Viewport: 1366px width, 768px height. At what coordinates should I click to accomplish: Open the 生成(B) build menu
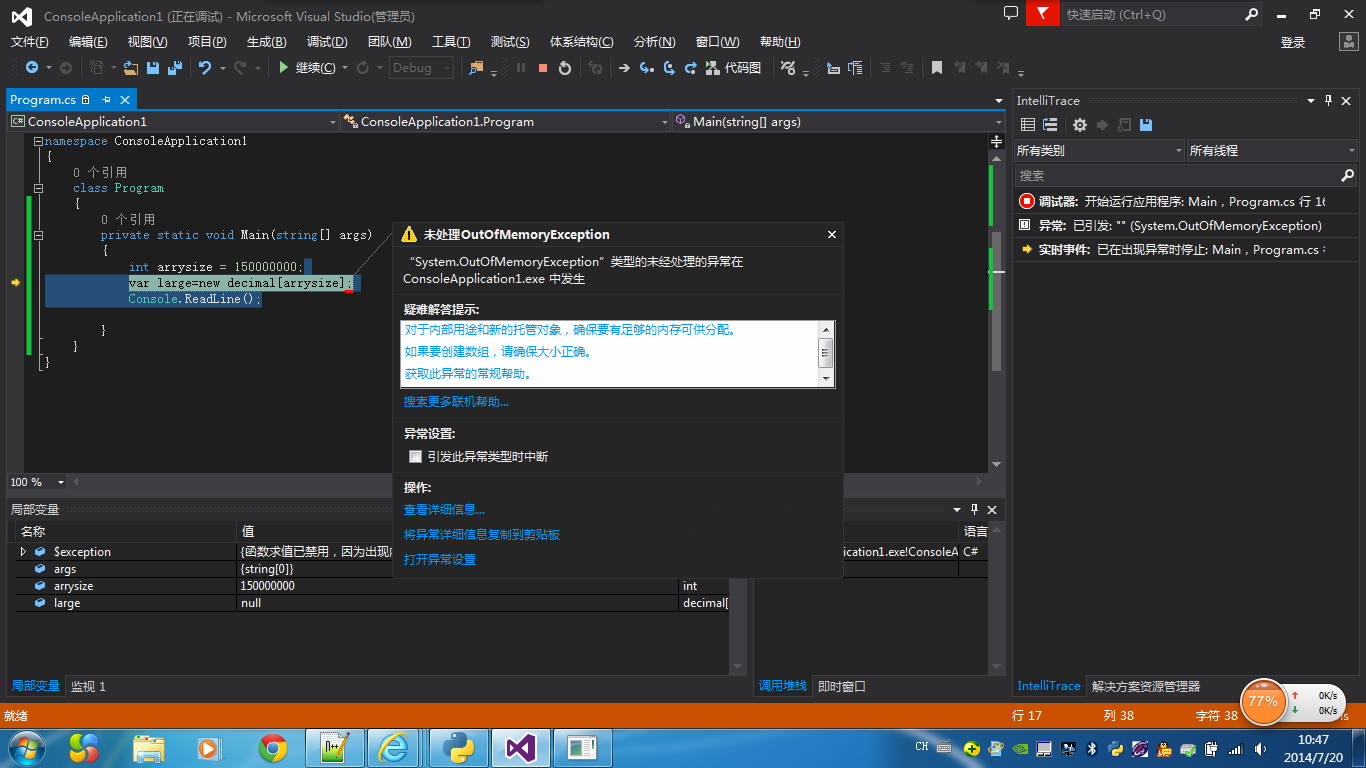[266, 42]
